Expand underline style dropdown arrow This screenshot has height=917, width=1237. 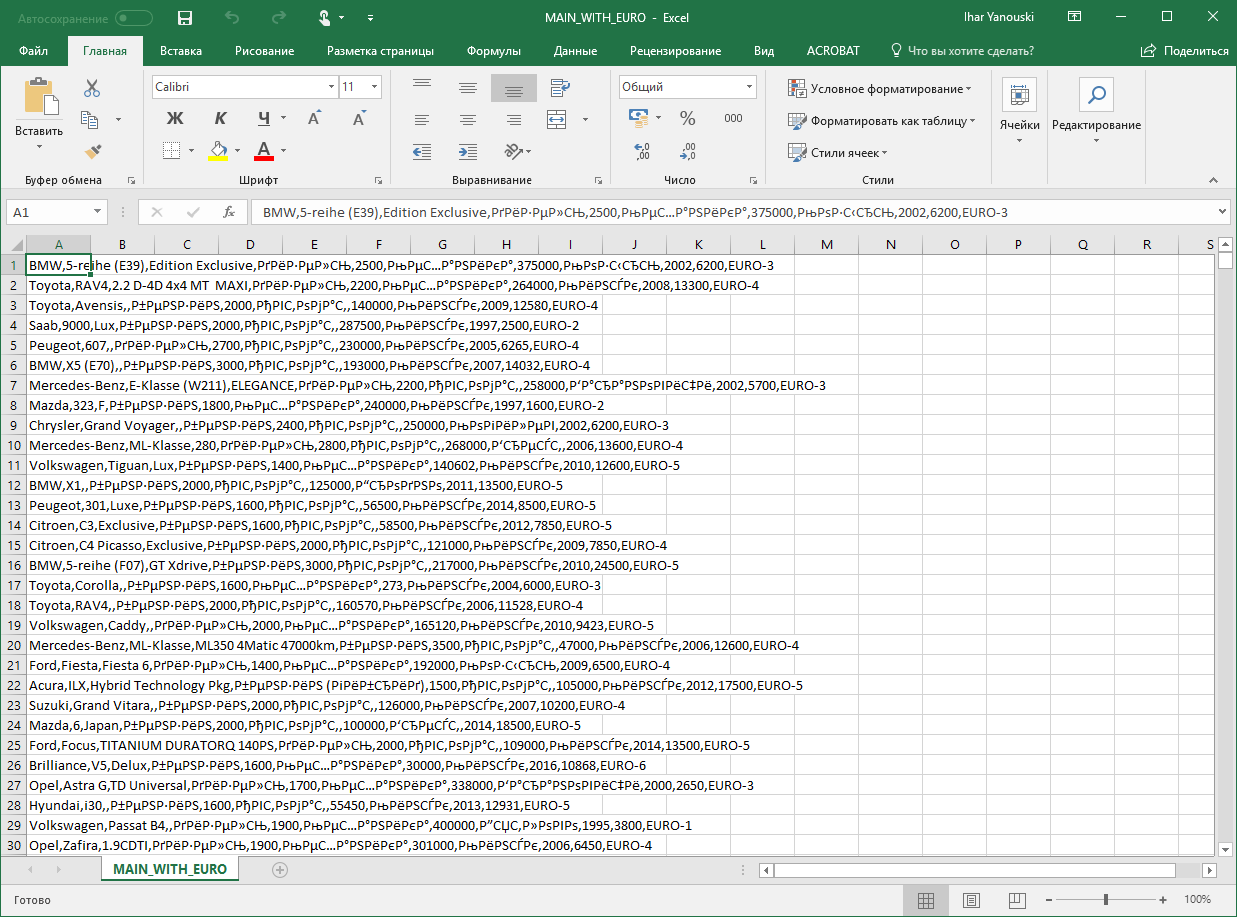(x=284, y=119)
